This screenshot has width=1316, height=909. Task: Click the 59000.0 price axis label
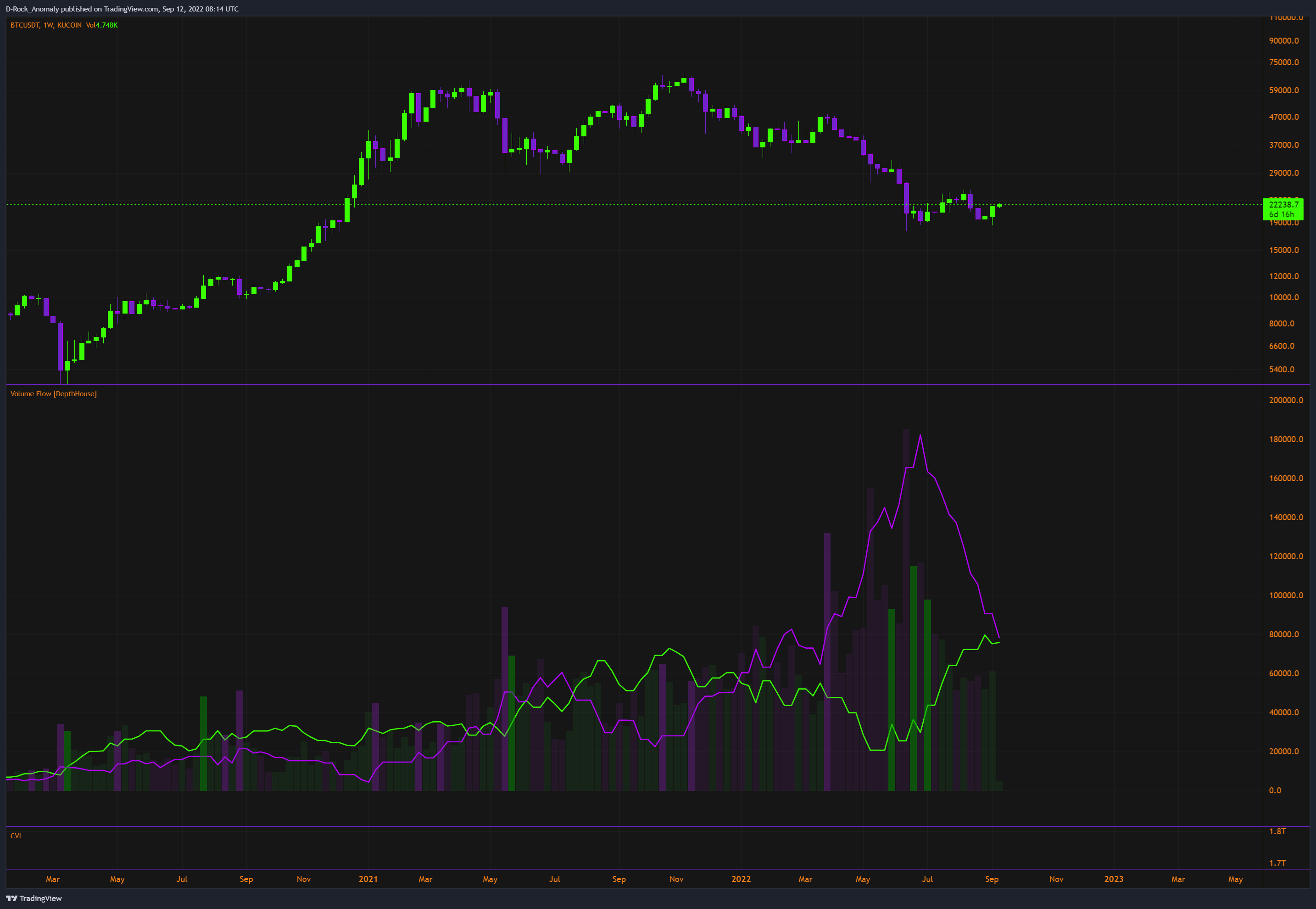1284,90
